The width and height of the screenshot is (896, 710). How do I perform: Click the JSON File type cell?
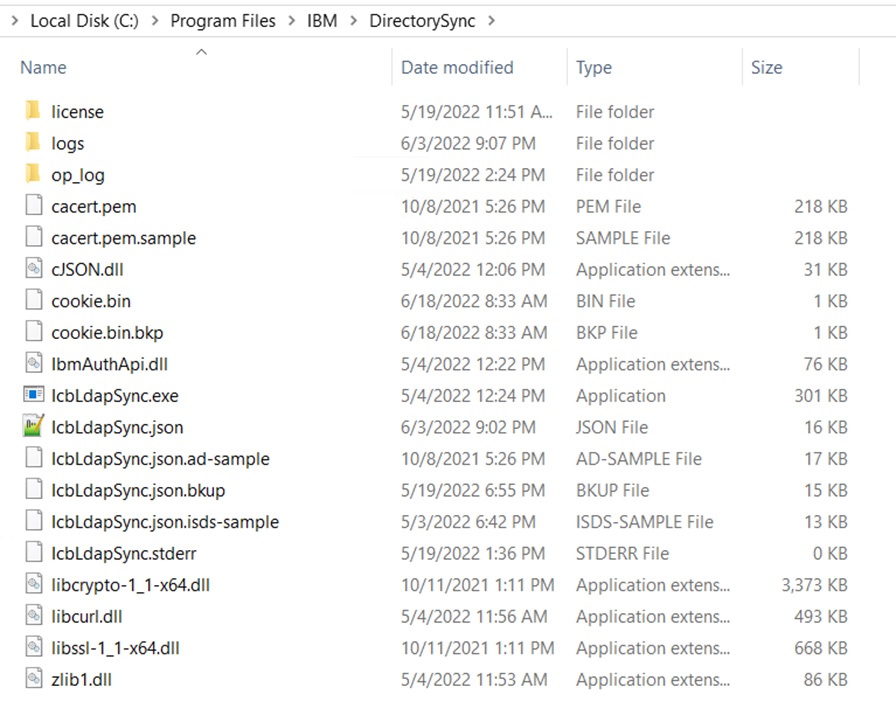pyautogui.click(x=612, y=427)
